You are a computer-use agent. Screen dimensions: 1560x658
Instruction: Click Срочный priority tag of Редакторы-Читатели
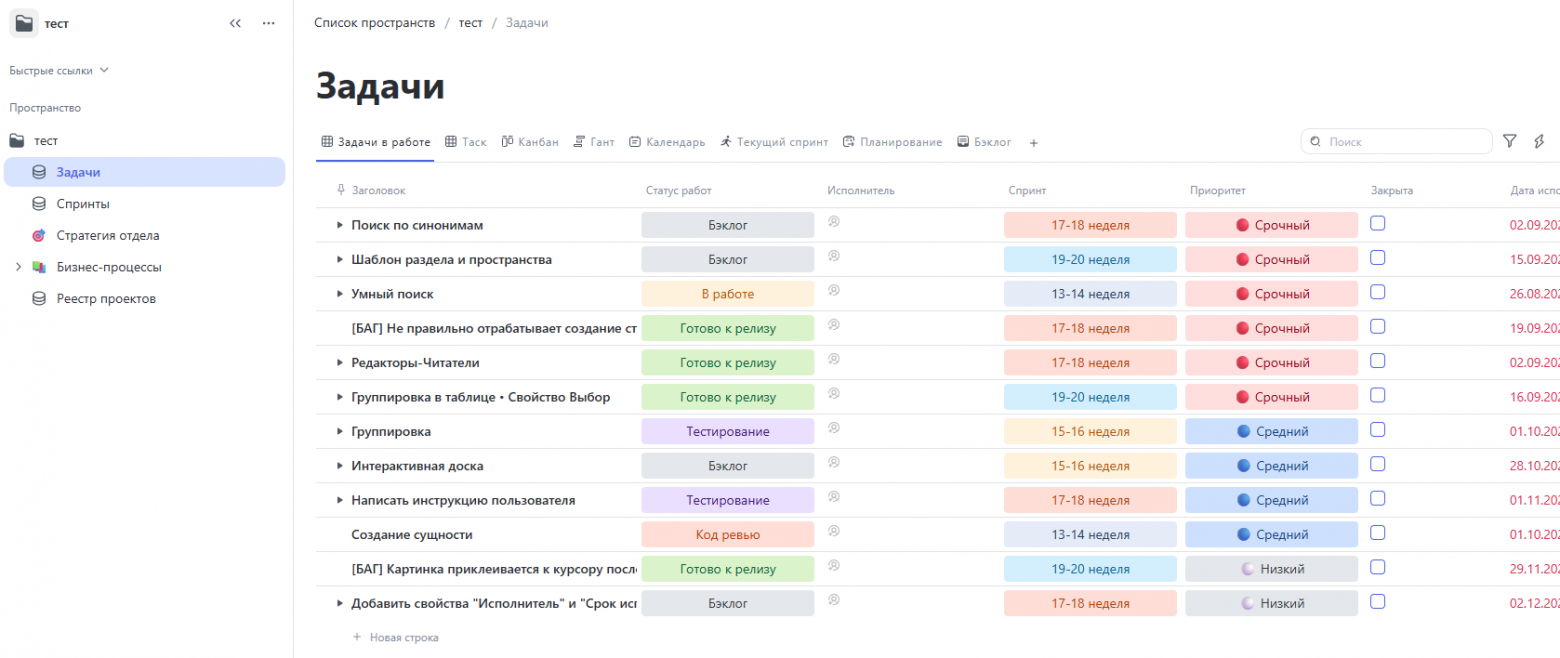(x=1271, y=363)
